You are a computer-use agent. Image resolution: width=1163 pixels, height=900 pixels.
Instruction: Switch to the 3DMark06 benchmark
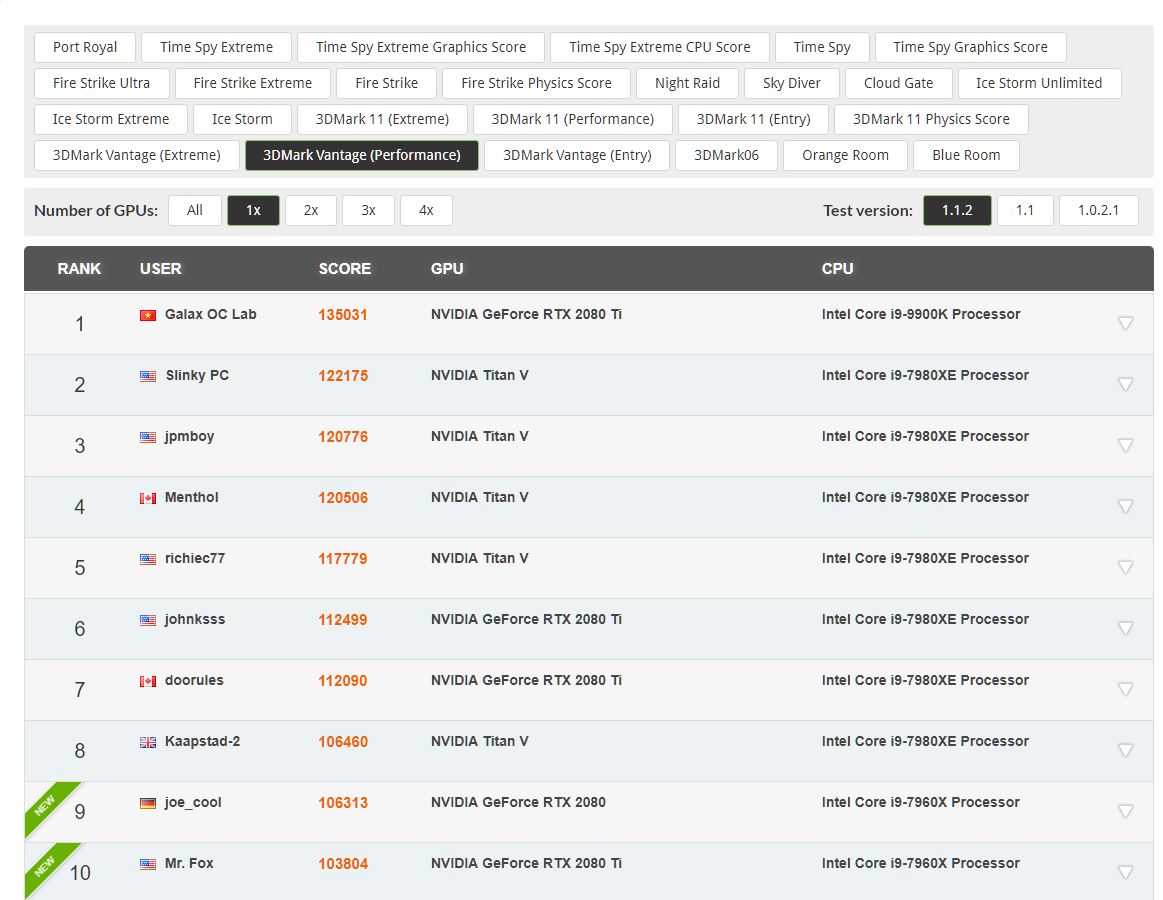726,155
